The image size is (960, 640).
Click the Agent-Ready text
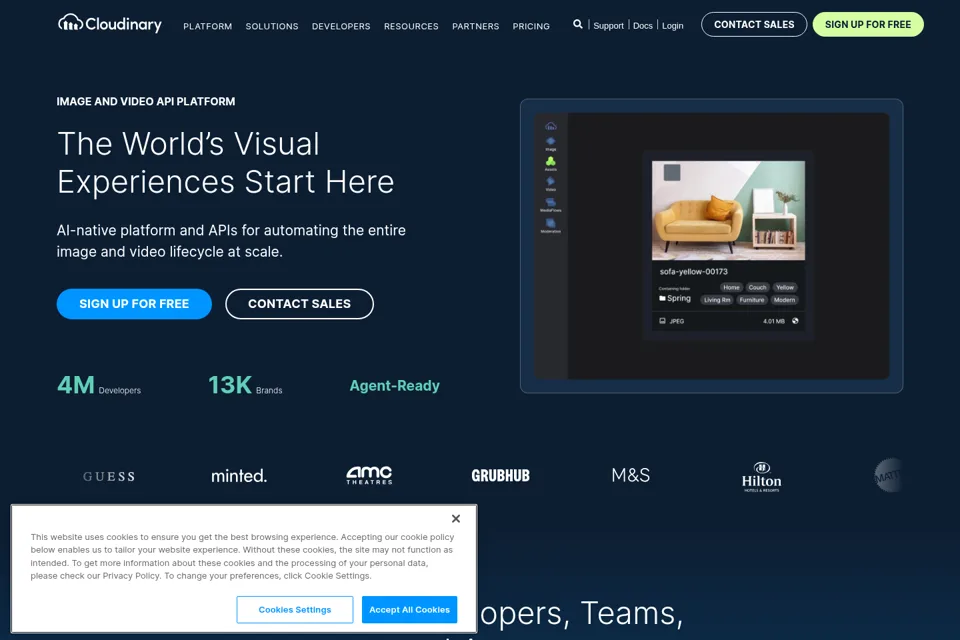click(394, 385)
